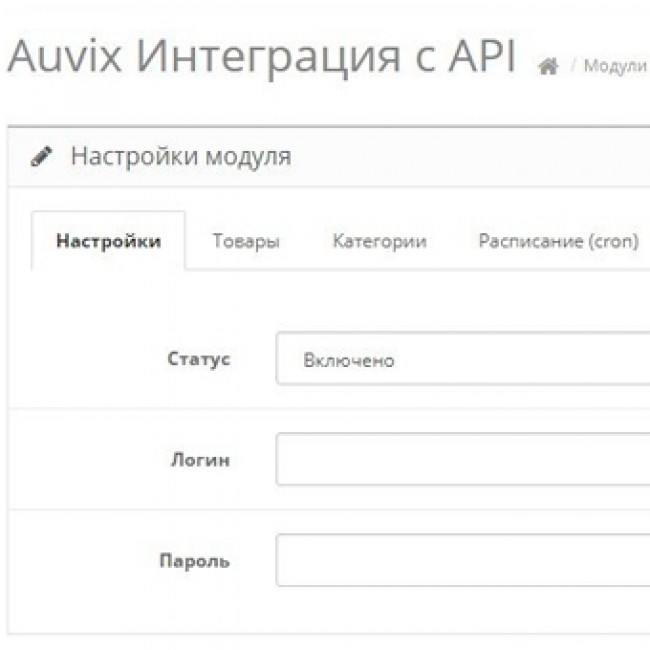
Task: Click the Логин field label
Action: (201, 460)
